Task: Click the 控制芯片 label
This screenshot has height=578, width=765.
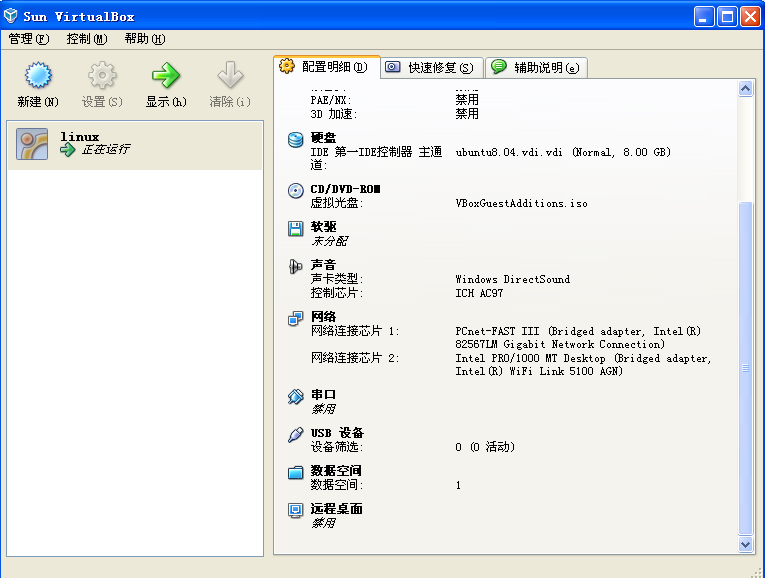Action: click(337, 293)
